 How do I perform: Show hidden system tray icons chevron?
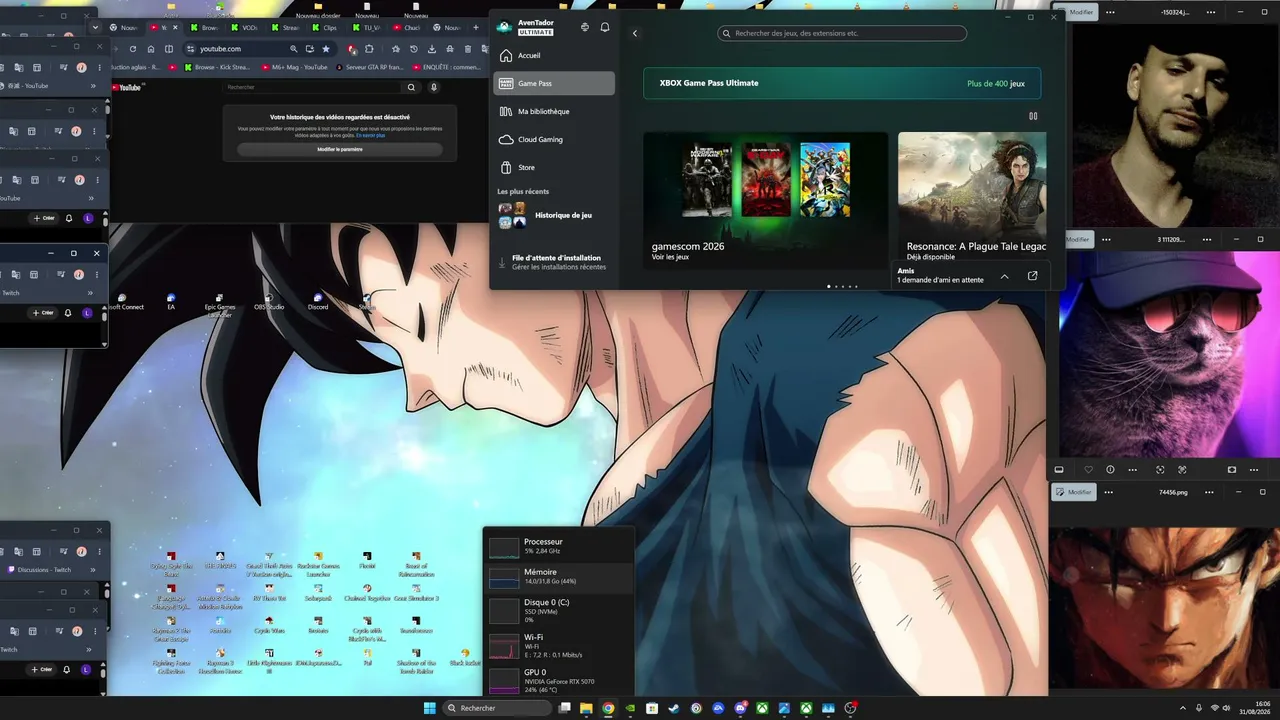[1183, 708]
